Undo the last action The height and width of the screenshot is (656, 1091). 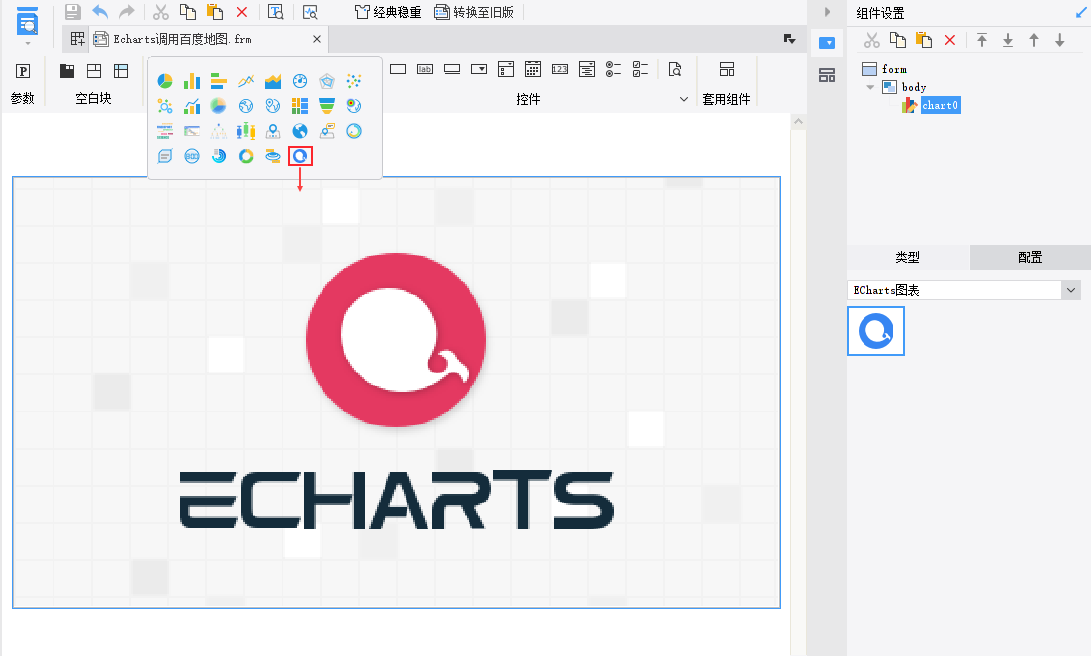(x=100, y=12)
